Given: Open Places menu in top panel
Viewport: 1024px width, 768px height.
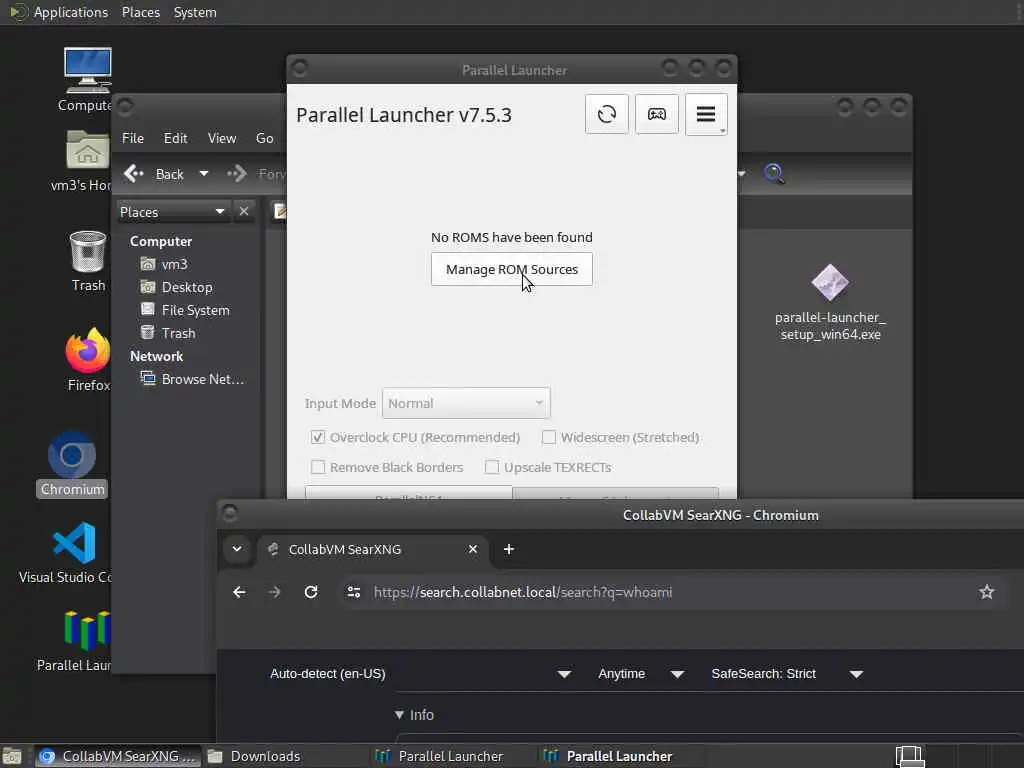Looking at the screenshot, I should pos(140,12).
